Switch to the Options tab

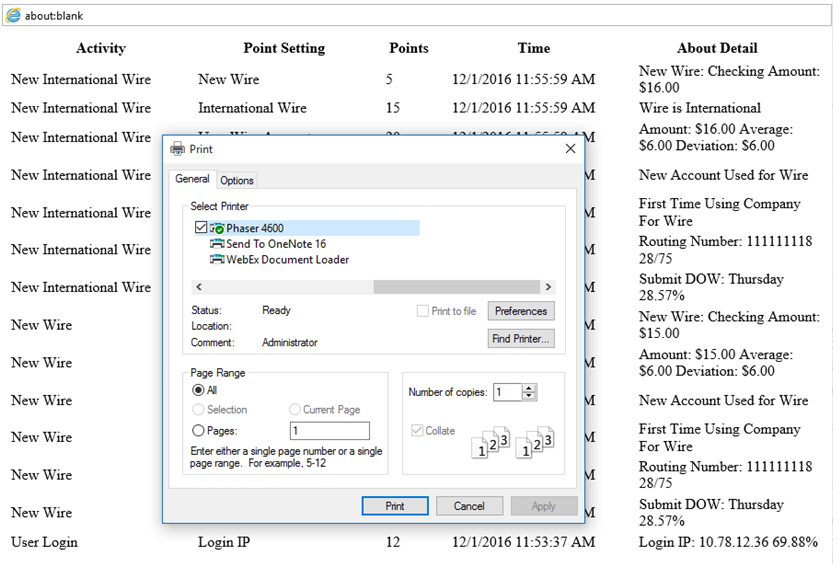click(x=237, y=180)
